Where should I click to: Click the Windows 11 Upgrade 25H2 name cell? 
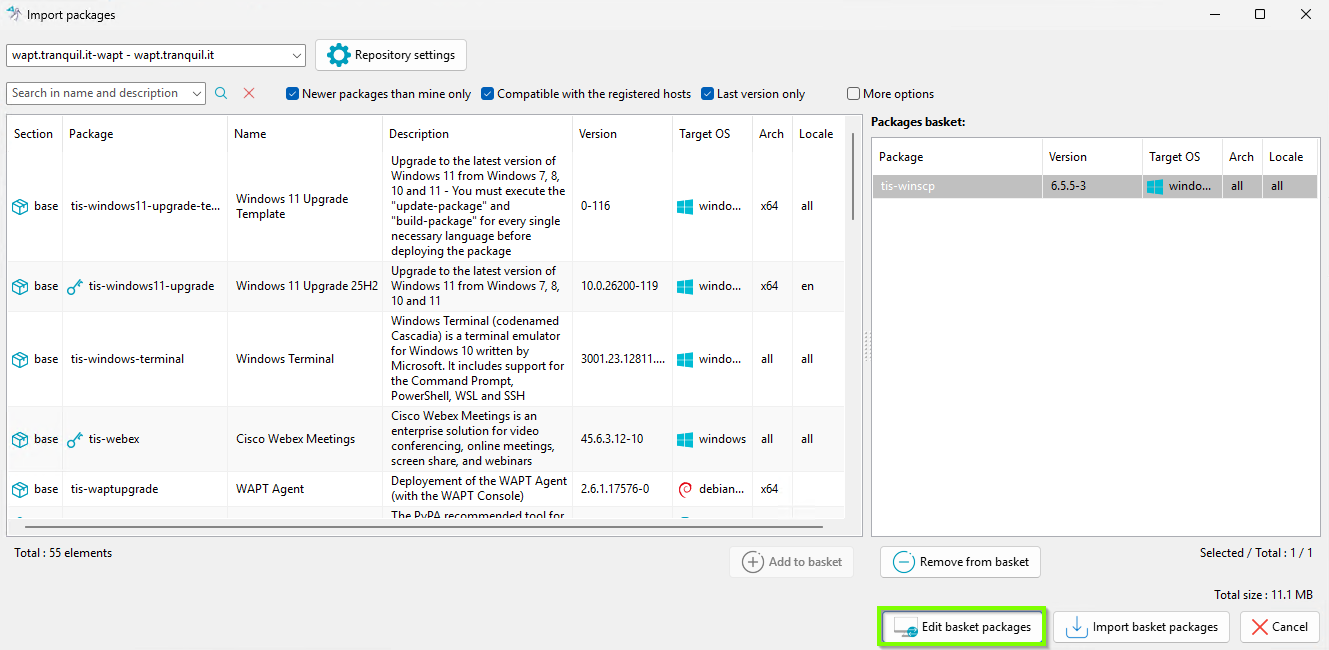pos(307,286)
